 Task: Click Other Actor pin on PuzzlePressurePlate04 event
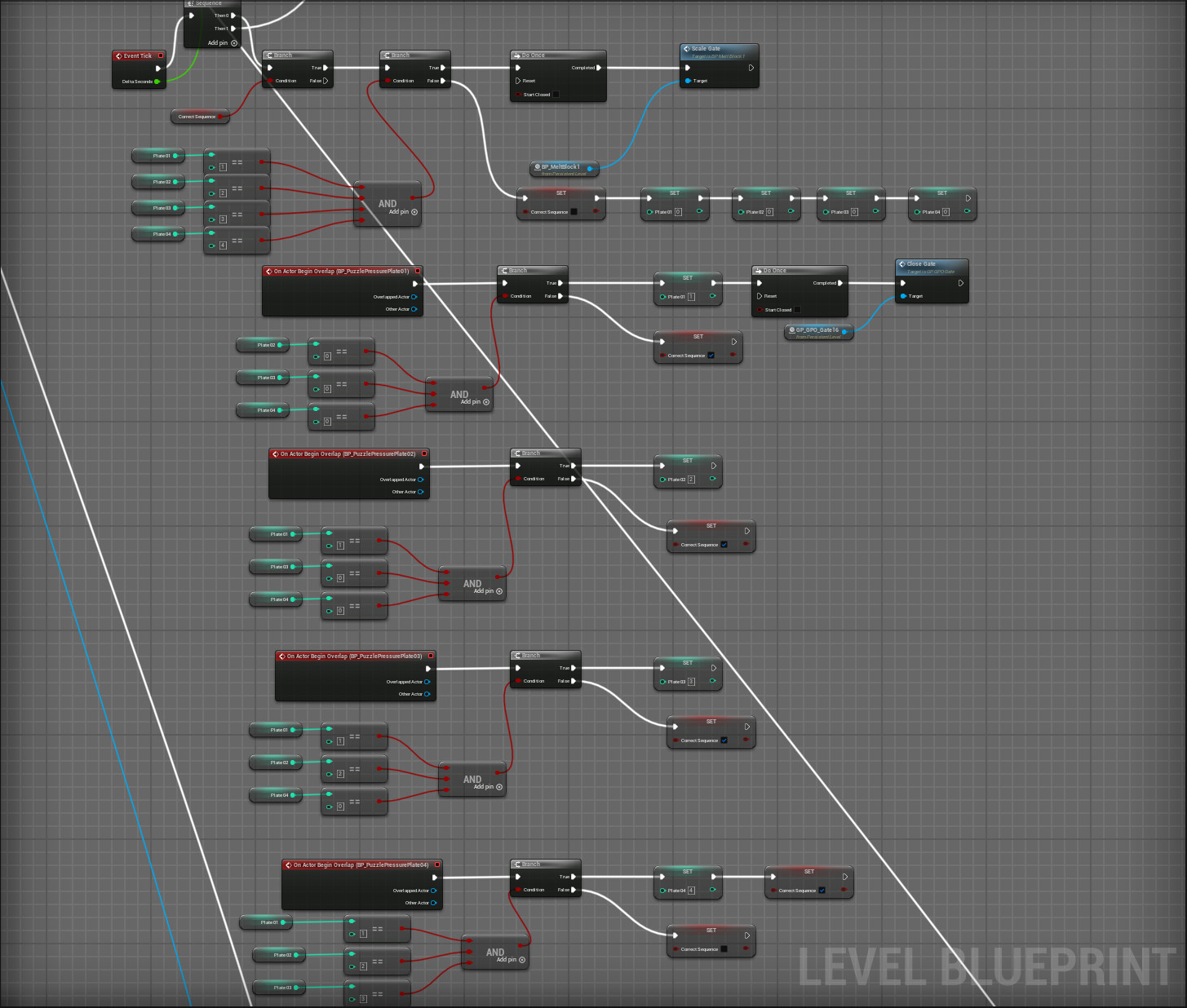[x=434, y=903]
